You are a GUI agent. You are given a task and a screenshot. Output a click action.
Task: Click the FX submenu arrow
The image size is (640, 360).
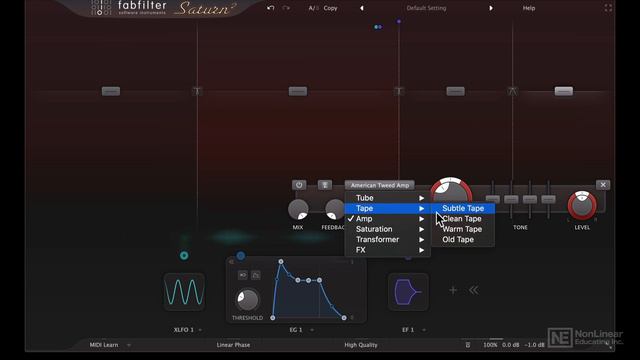point(421,250)
